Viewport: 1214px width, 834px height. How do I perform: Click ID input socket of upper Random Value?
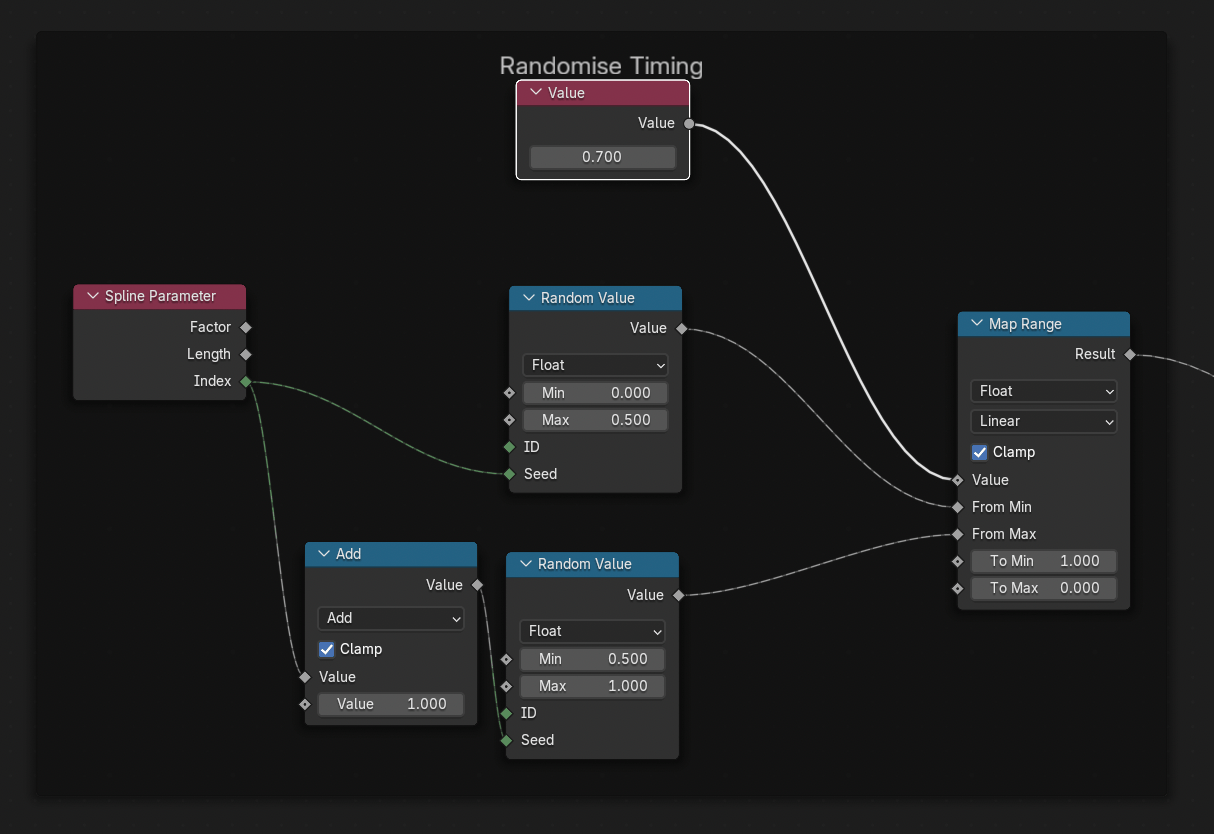509,447
